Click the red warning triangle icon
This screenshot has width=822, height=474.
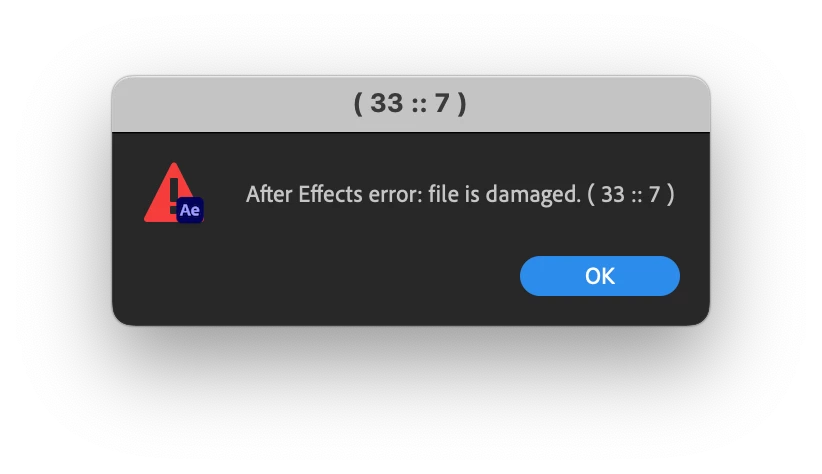click(x=169, y=192)
